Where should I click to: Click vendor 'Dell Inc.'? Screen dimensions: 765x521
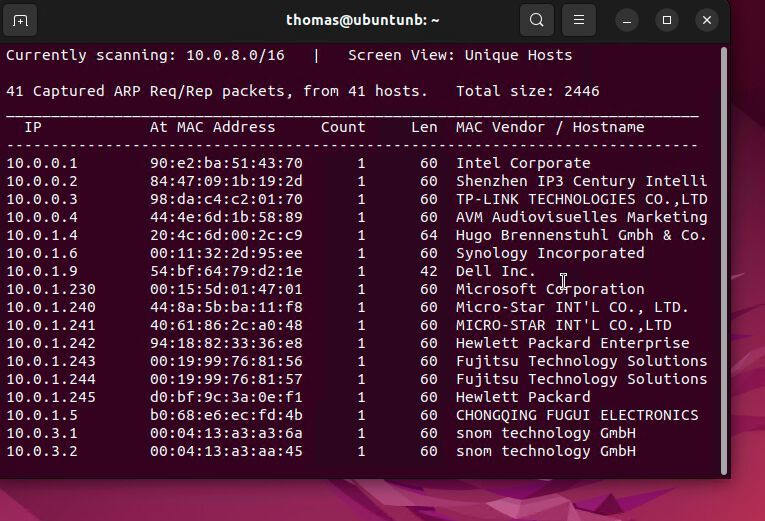tap(496, 271)
